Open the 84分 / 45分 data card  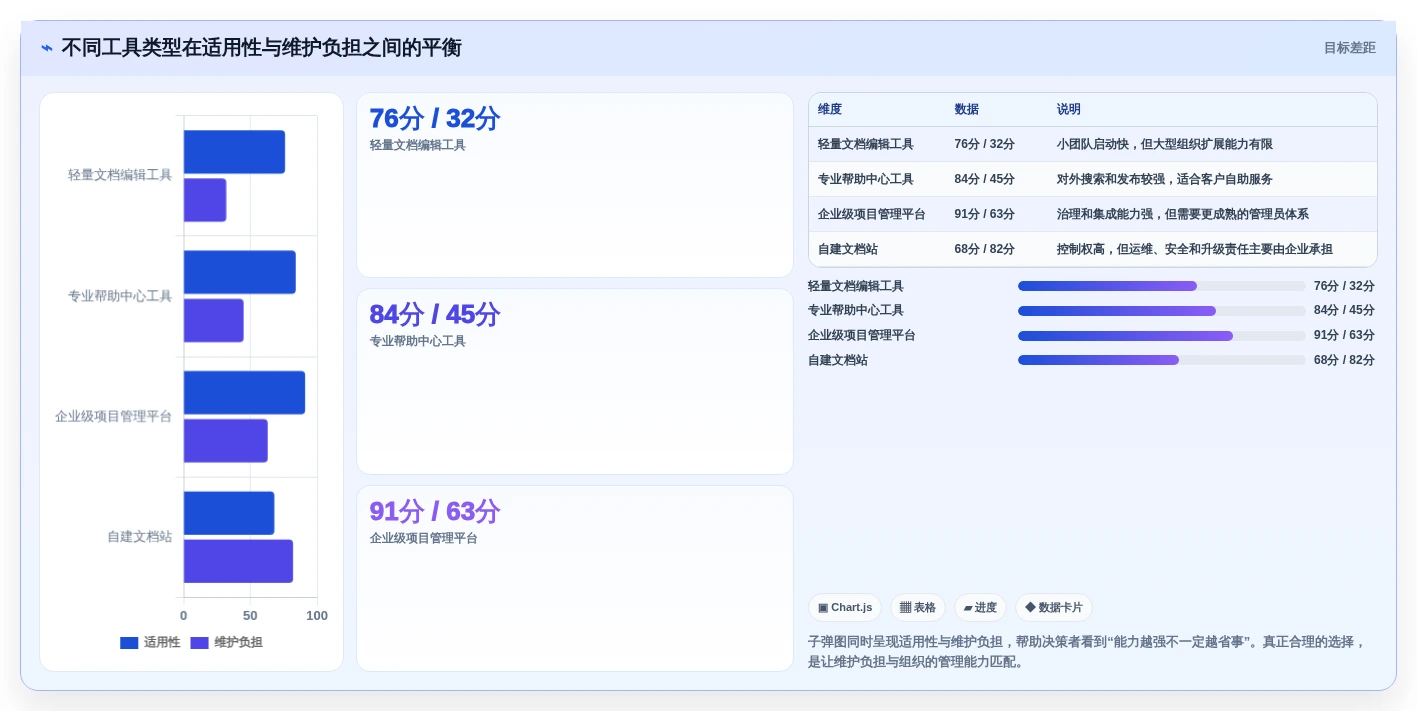(575, 381)
